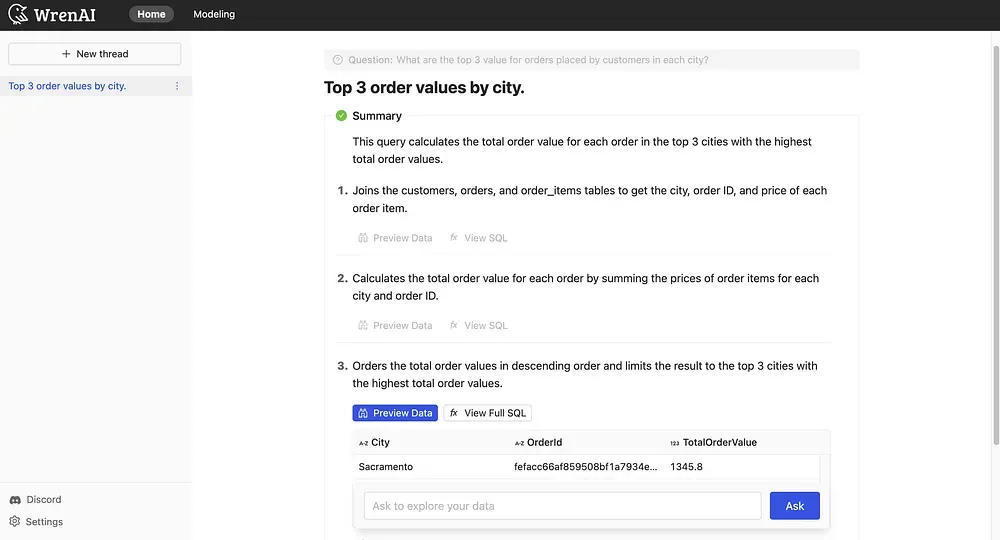Viewport: 1000px width, 540px height.
Task: Click the OrderId column header
Action: tap(544, 442)
